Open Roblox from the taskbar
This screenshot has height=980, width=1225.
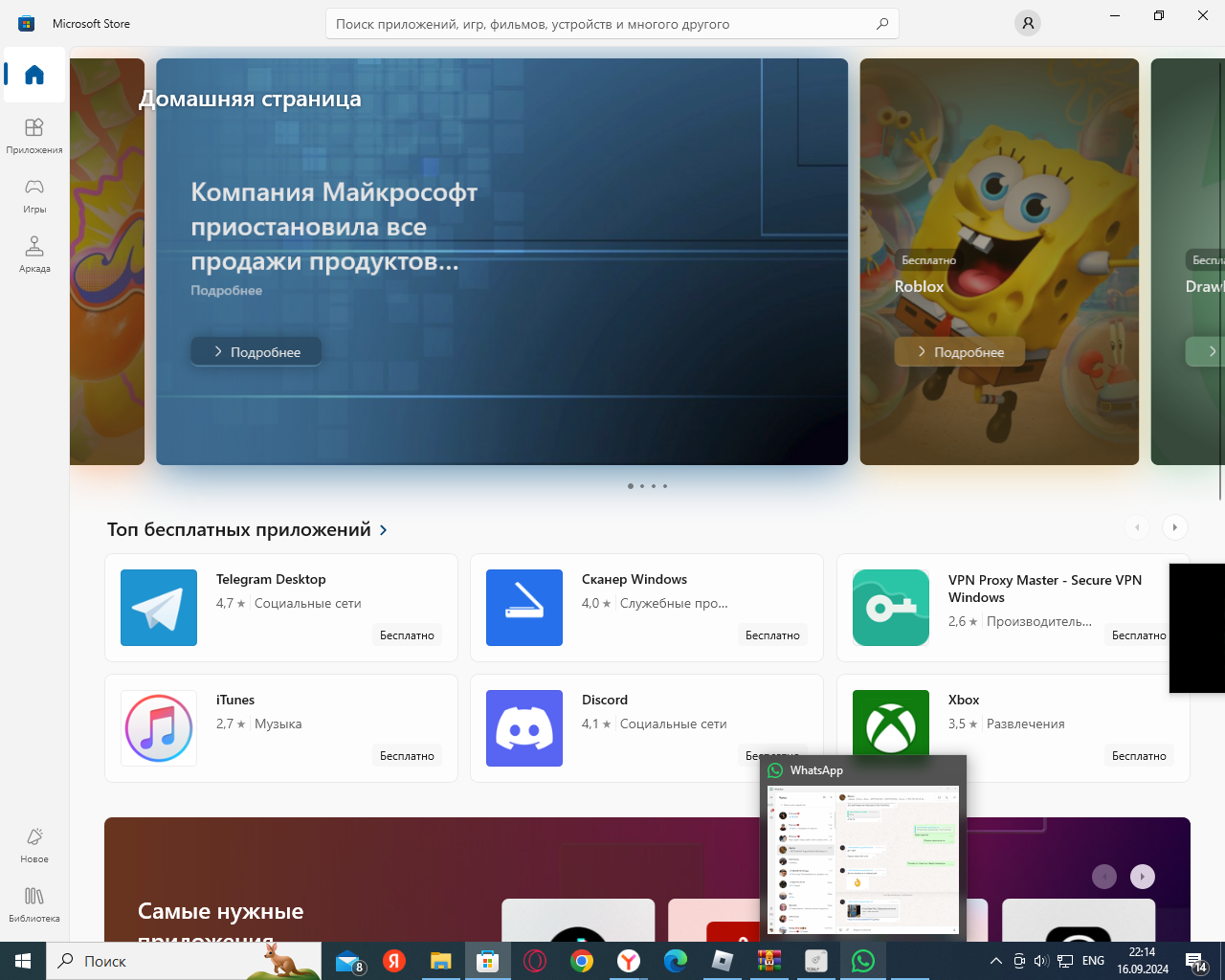click(723, 961)
